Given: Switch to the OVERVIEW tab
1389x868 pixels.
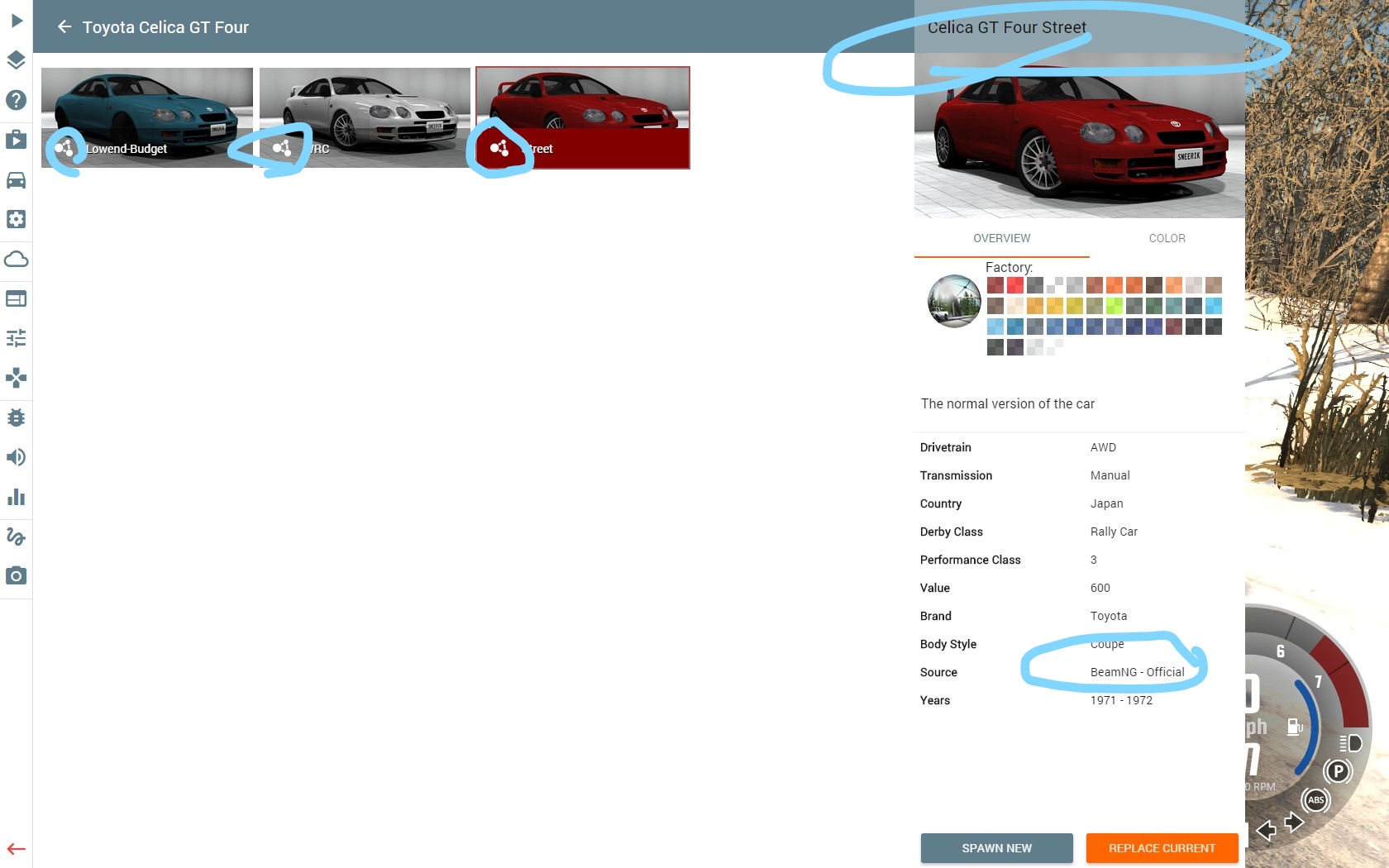Looking at the screenshot, I should [x=1001, y=238].
